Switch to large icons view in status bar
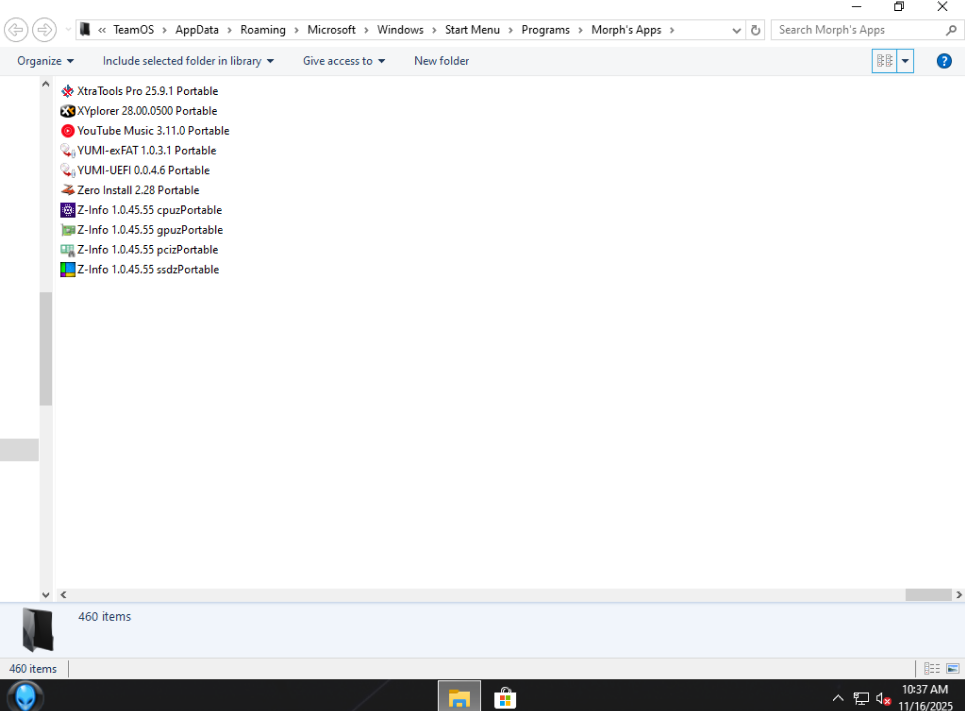Screen dimensions: 965x711 (953, 669)
